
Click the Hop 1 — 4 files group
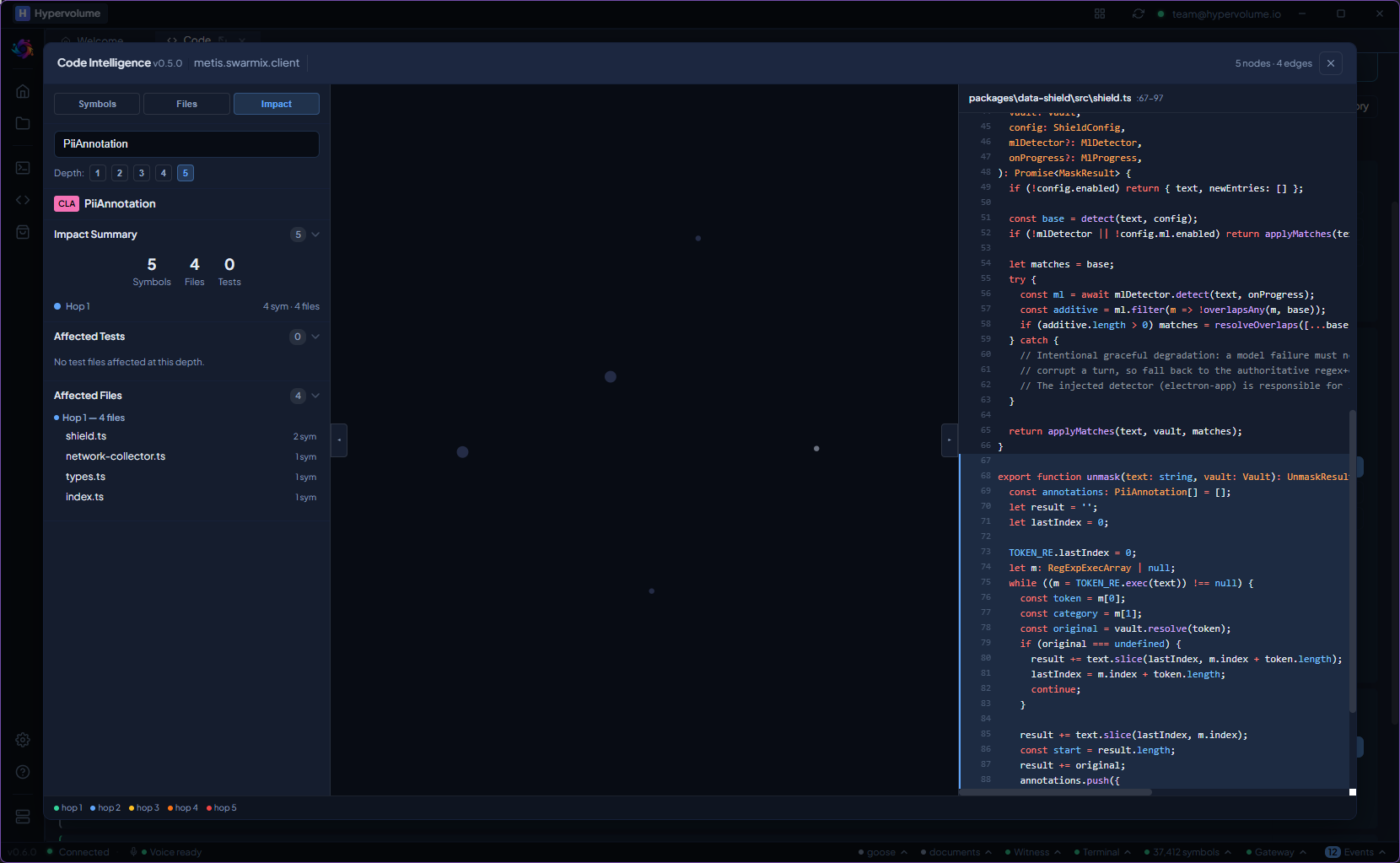click(x=89, y=418)
